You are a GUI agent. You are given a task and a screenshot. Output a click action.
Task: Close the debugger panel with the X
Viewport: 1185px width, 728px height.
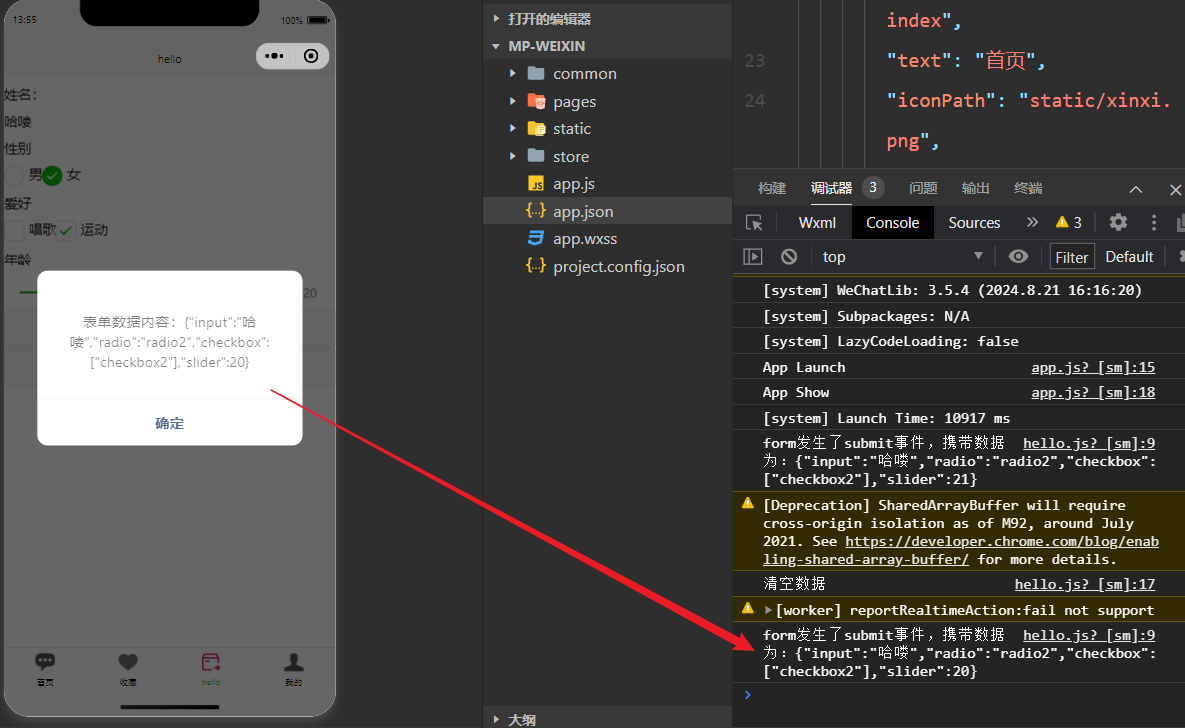tap(1175, 189)
